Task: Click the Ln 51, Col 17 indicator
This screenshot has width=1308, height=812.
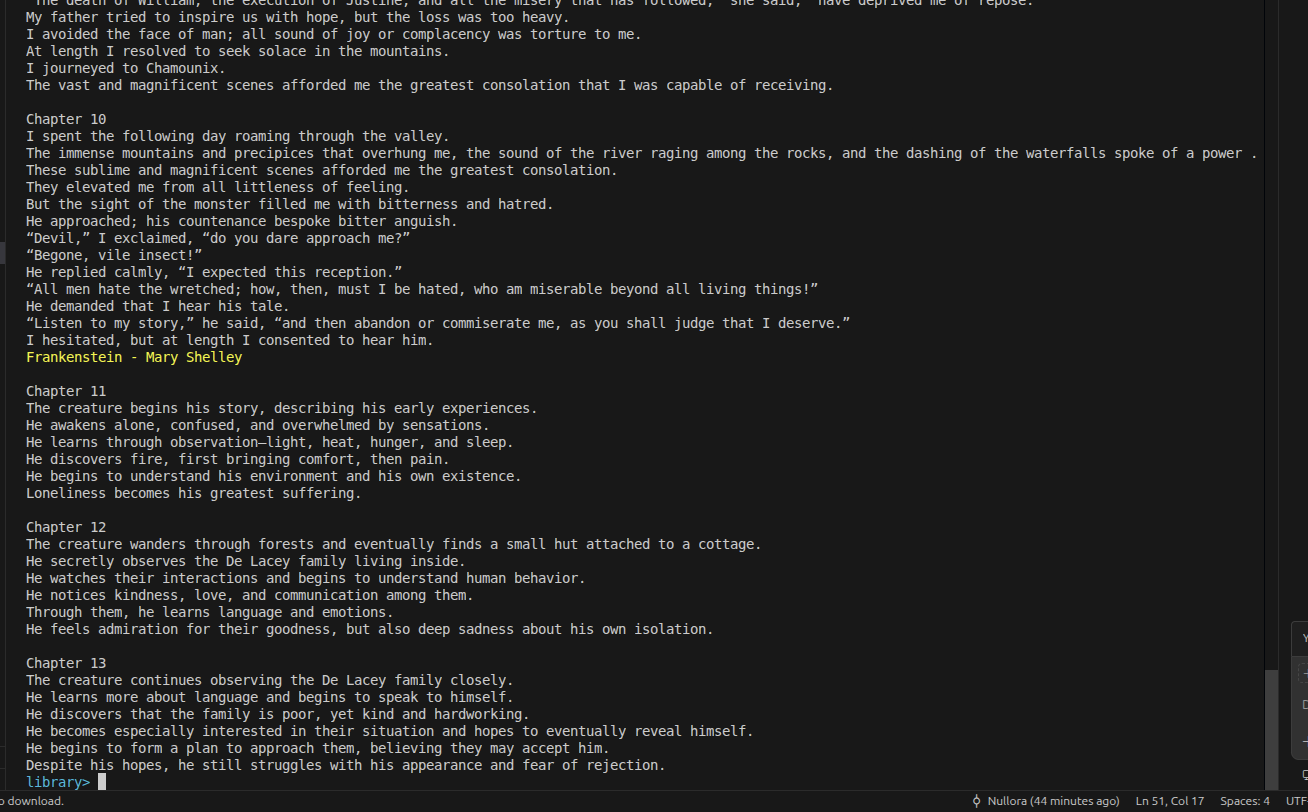Action: click(x=1169, y=801)
